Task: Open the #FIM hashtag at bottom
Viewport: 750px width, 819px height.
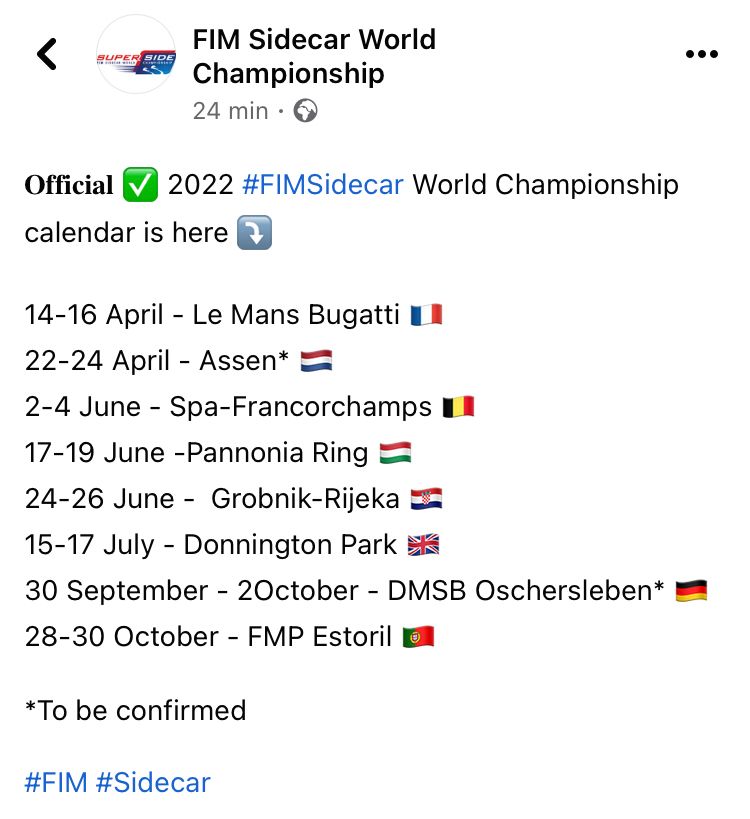Action: [56, 782]
